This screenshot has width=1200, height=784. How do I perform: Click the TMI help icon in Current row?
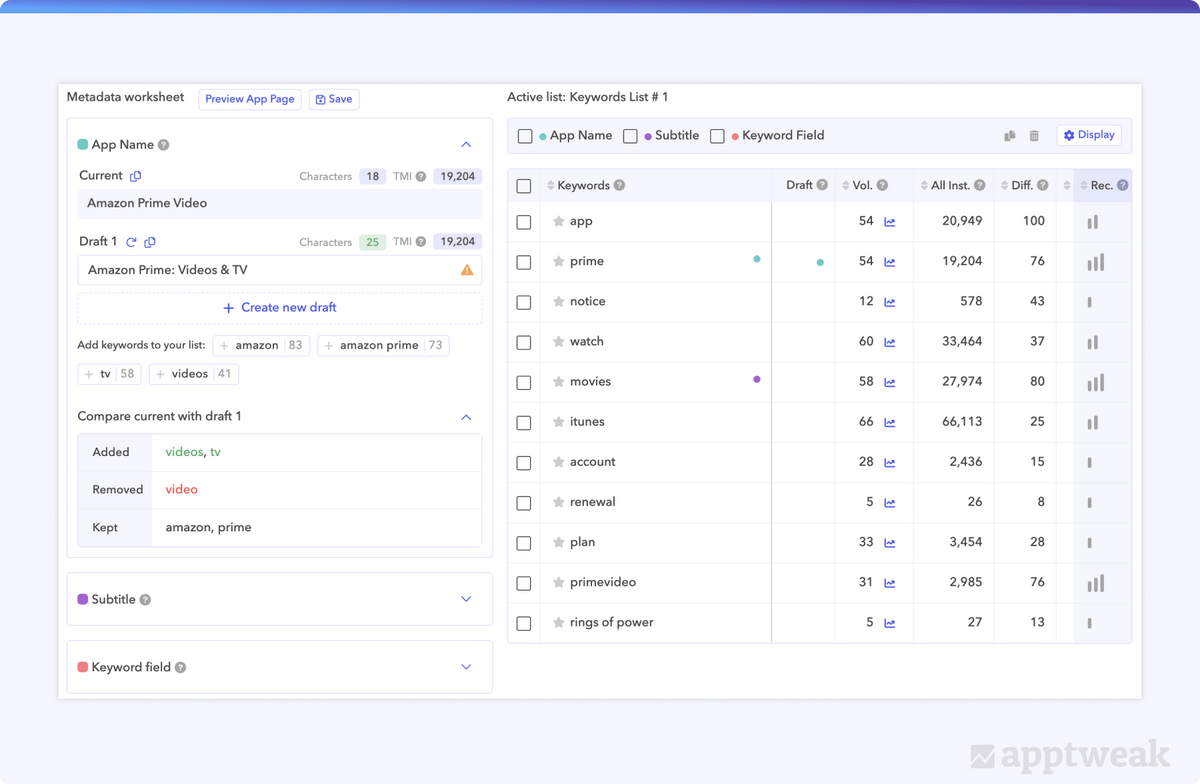(x=421, y=176)
